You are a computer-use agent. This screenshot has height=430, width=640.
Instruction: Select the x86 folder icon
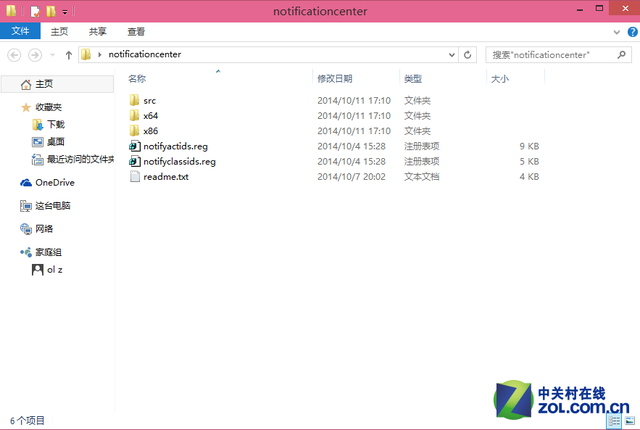pos(134,131)
